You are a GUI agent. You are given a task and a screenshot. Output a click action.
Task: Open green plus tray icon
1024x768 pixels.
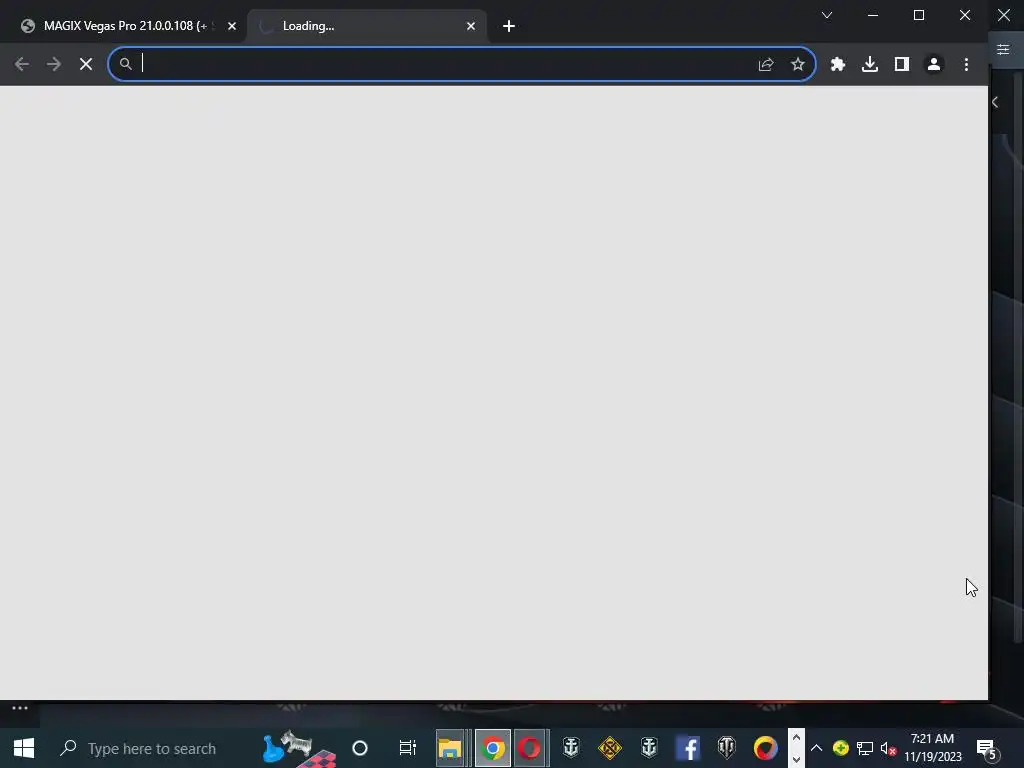tap(840, 748)
